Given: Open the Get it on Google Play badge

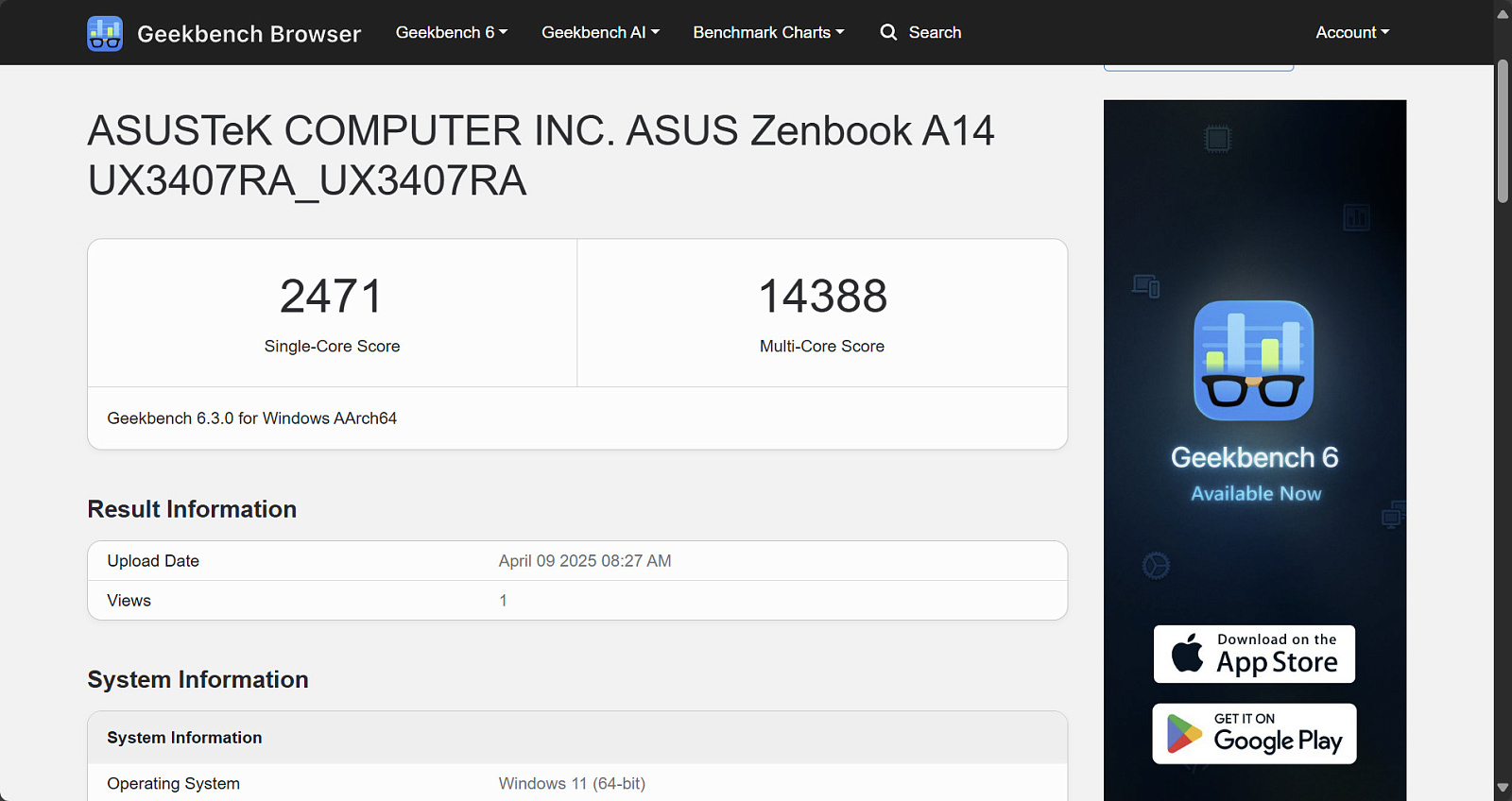Looking at the screenshot, I should [x=1254, y=734].
